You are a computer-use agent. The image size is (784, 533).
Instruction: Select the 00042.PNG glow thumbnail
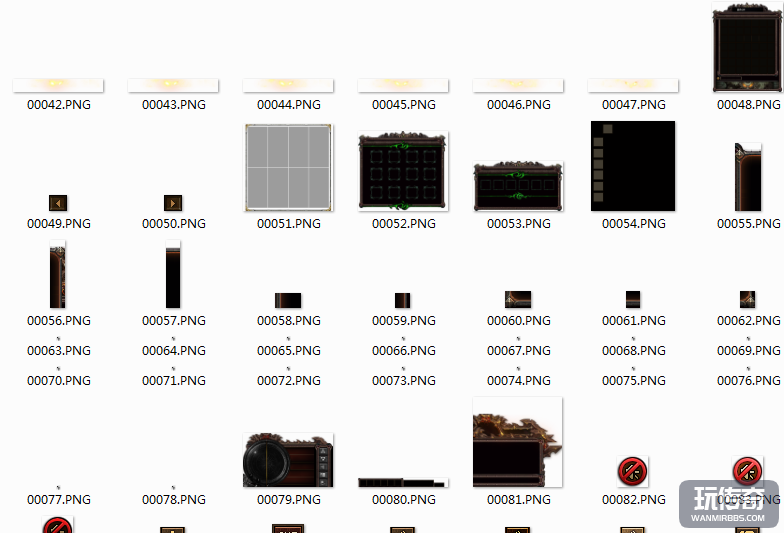point(58,85)
